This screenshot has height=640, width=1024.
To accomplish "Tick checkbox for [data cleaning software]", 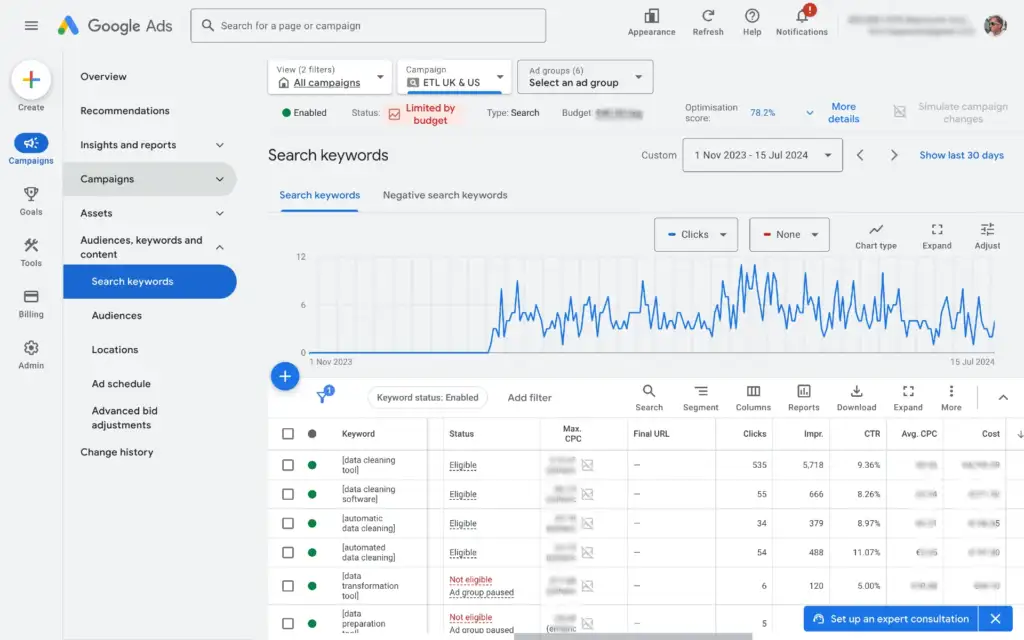I will pyautogui.click(x=288, y=494).
